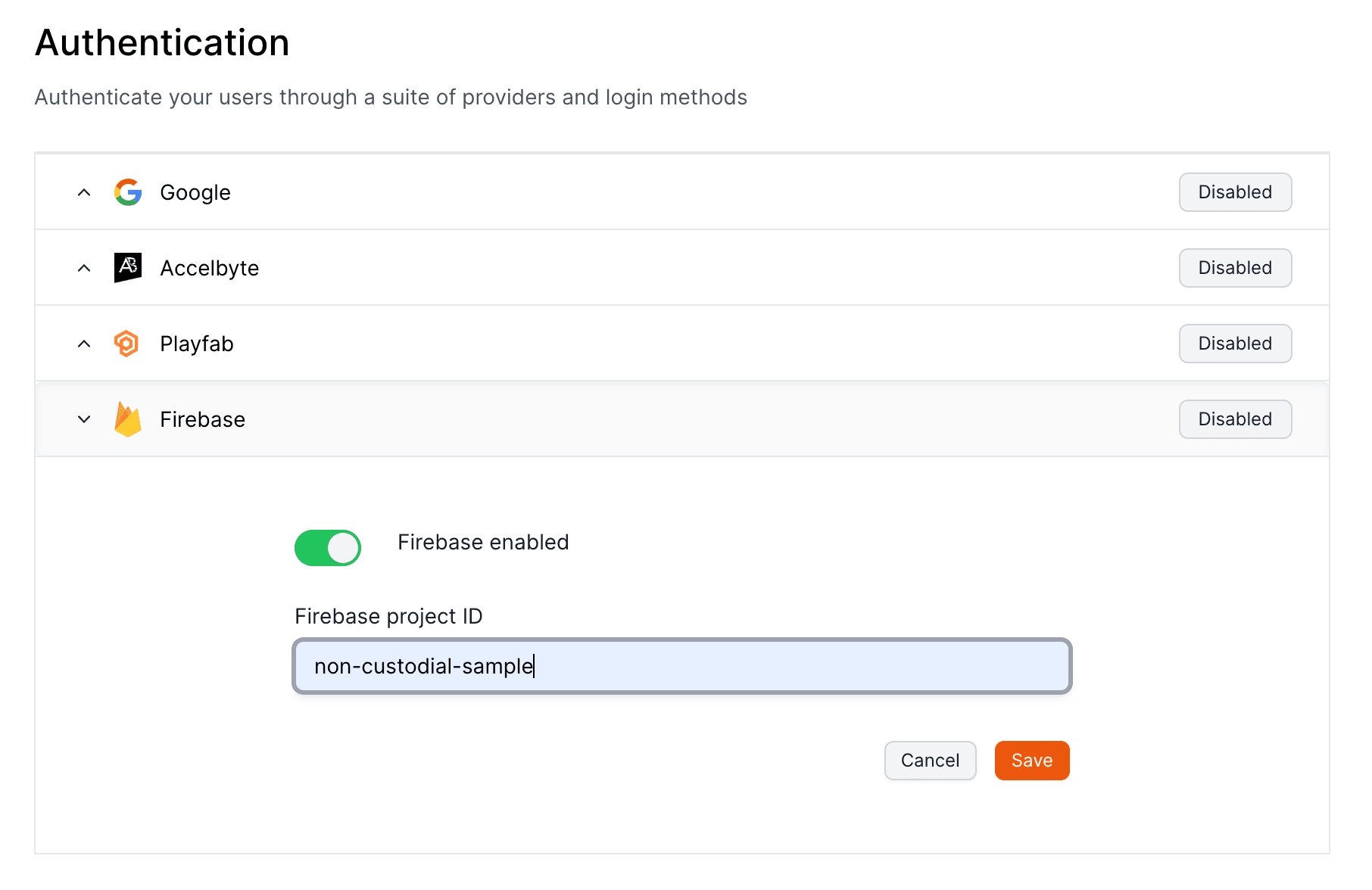
Task: Select the Playfab provider by its orange icon
Action: click(127, 343)
